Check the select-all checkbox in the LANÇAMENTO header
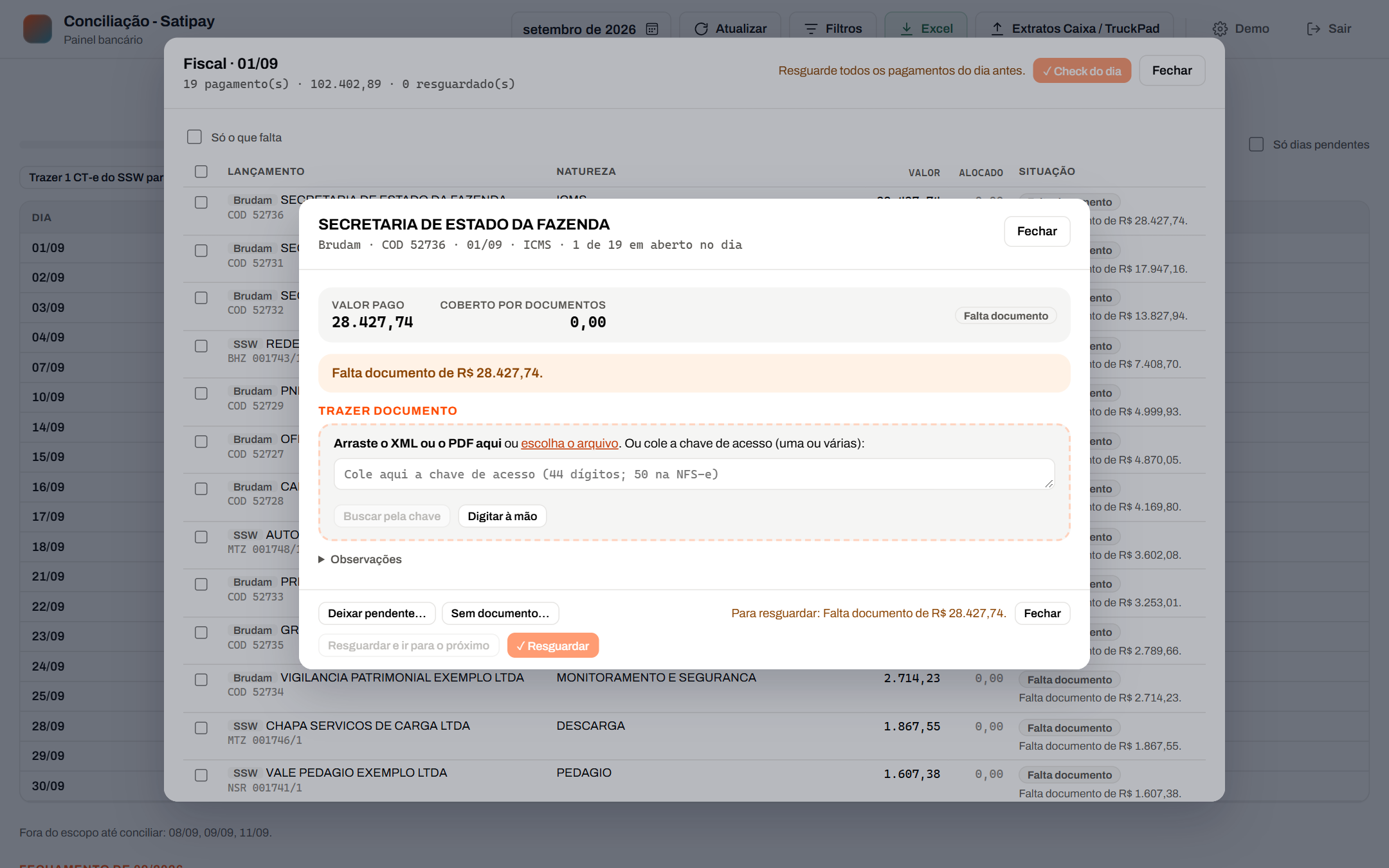Screen dimensions: 1389x868 (x=201, y=172)
